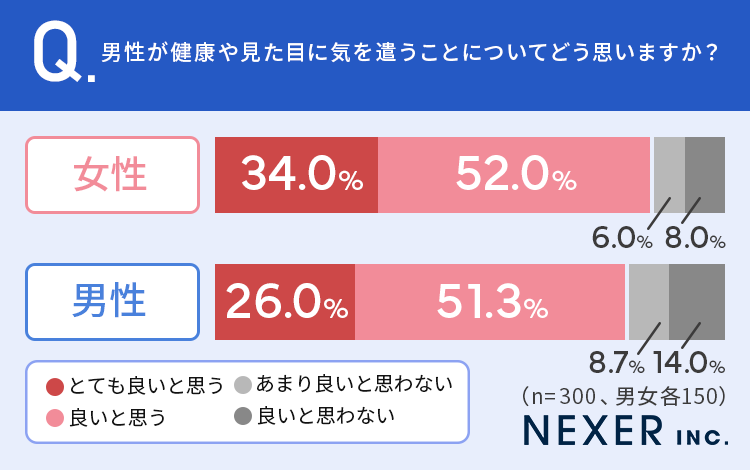Click the dark gray segment of the 男性 bar
Image resolution: width=750 pixels, height=470 pixels.
697,302
